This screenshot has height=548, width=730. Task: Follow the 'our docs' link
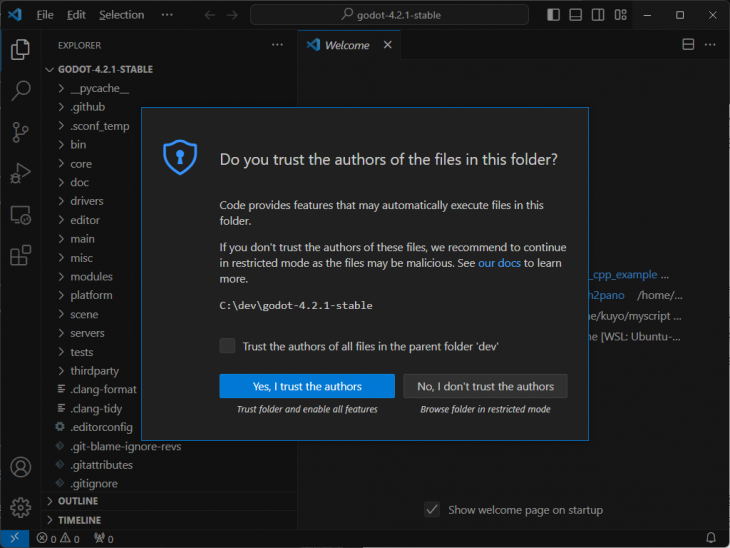[499, 263]
